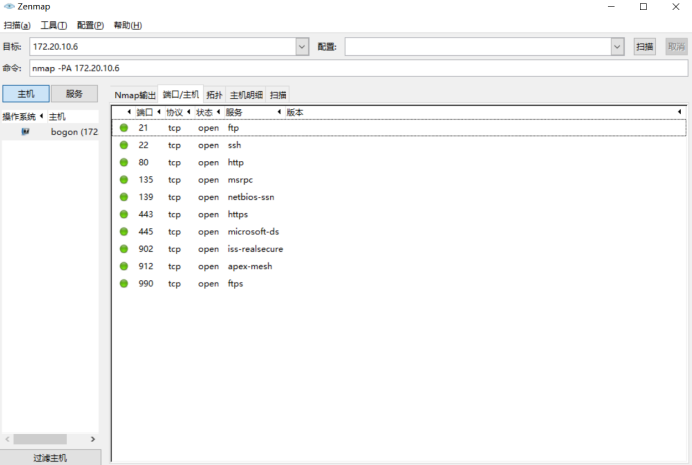
Task: Switch to the 拓扑 tab
Action: tap(214, 95)
